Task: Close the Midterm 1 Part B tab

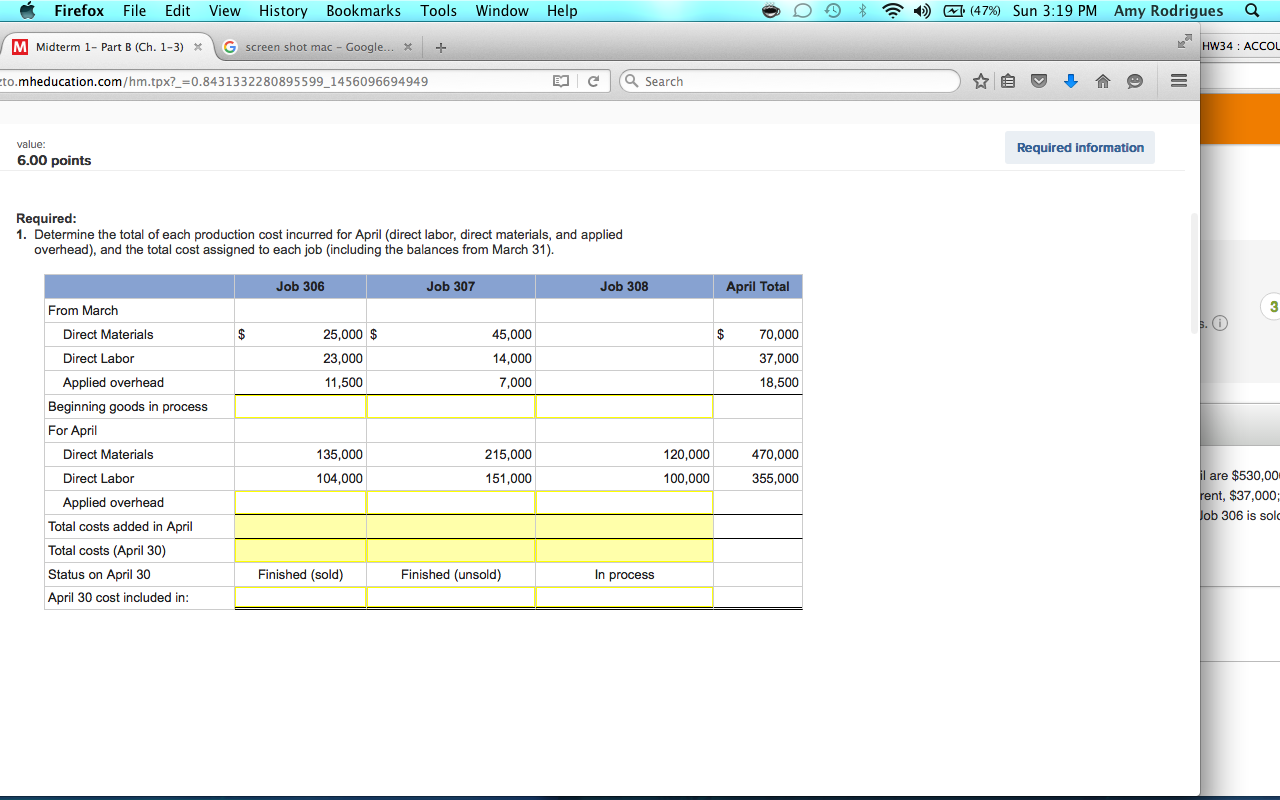Action: click(198, 47)
